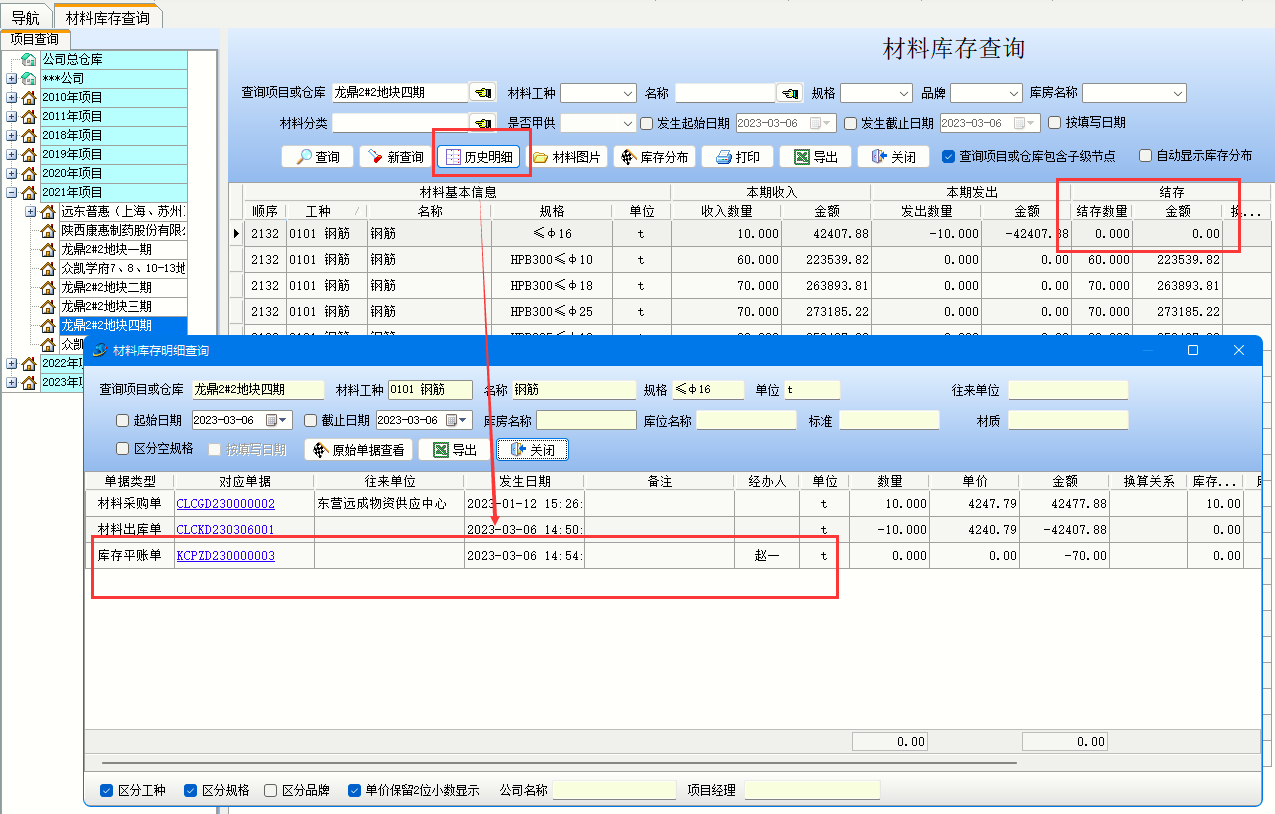Screen dimensions: 1275x814
Task: Export the detail dialog list via 导出
Action: [x=454, y=450]
